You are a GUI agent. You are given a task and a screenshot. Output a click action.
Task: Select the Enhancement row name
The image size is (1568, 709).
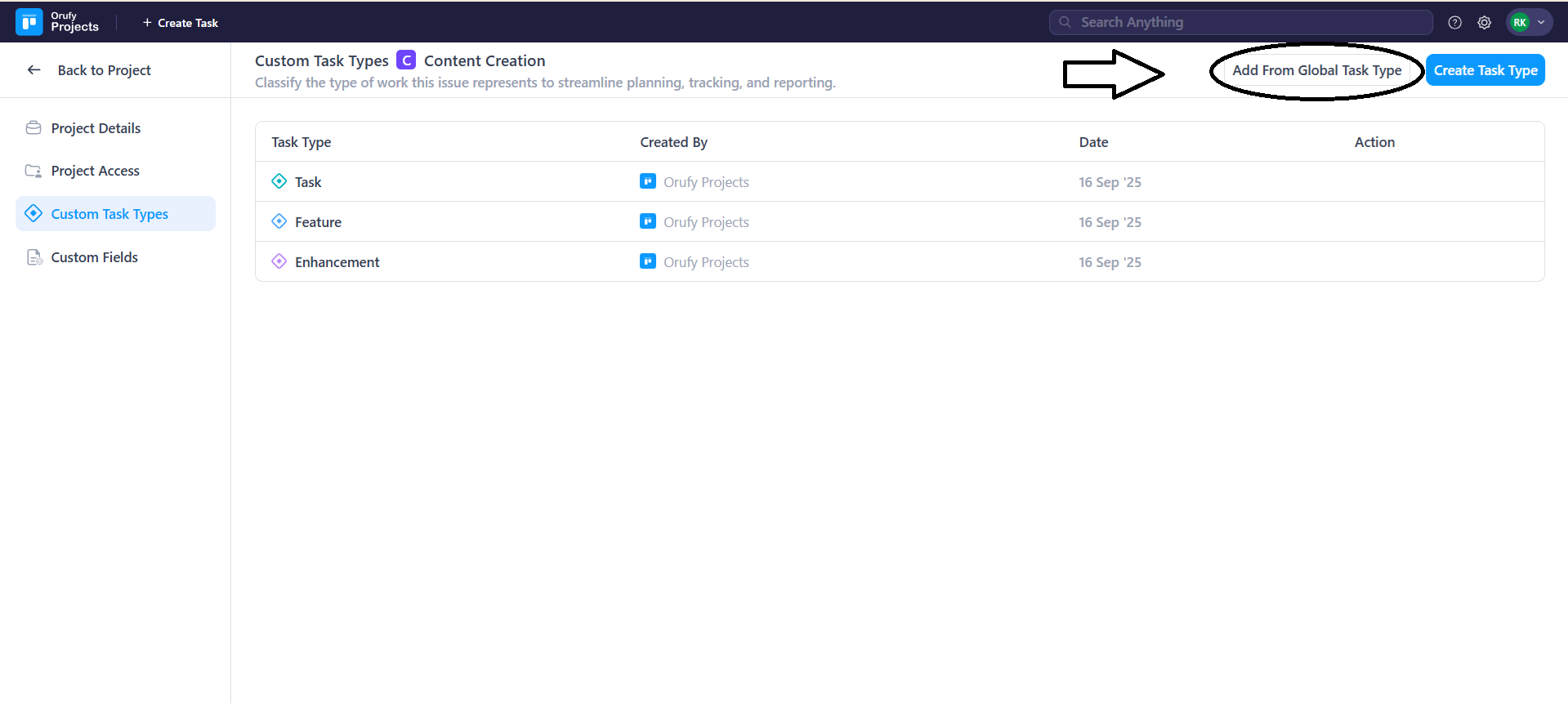337,262
